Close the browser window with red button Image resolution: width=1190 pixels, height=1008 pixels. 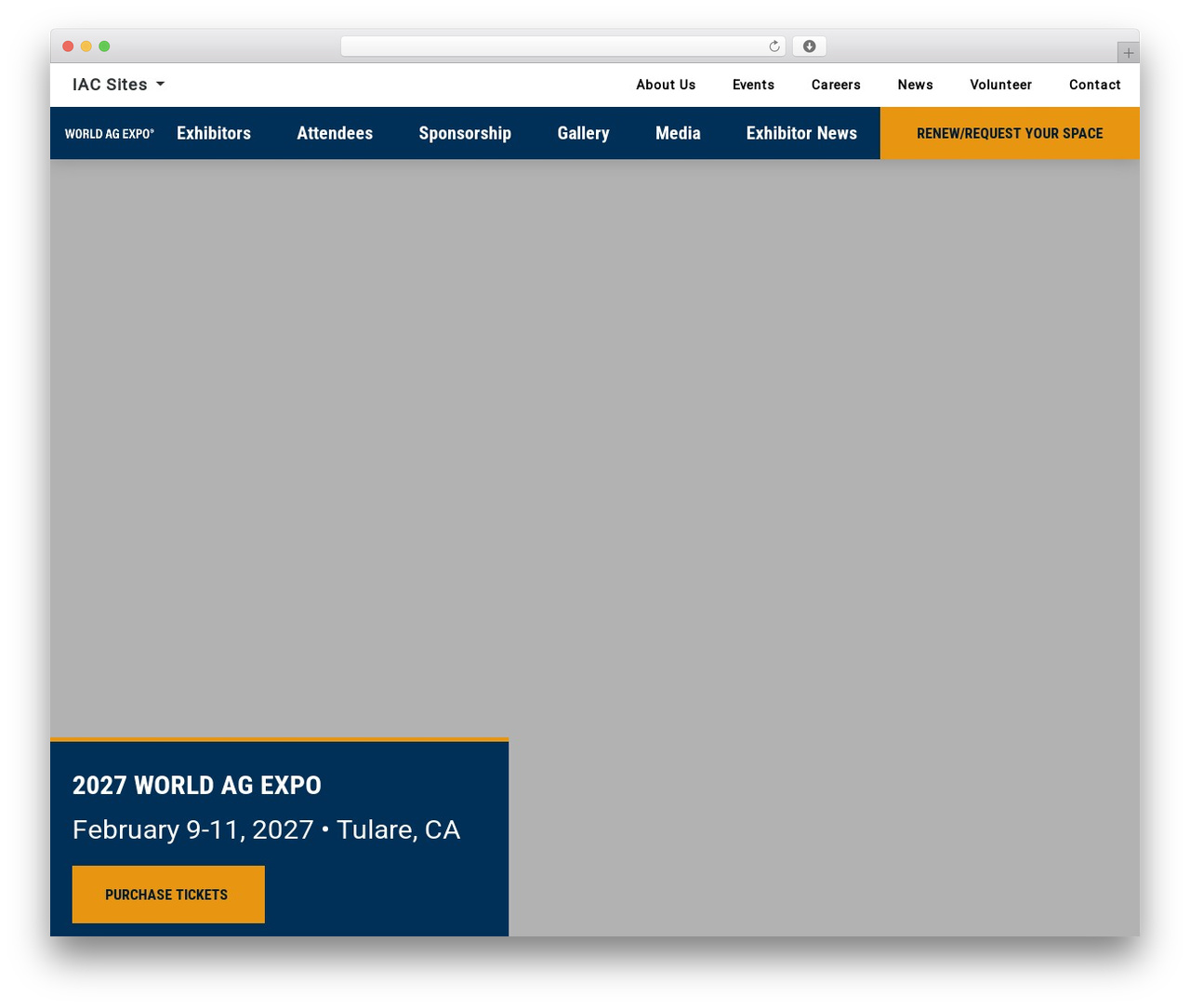(68, 46)
